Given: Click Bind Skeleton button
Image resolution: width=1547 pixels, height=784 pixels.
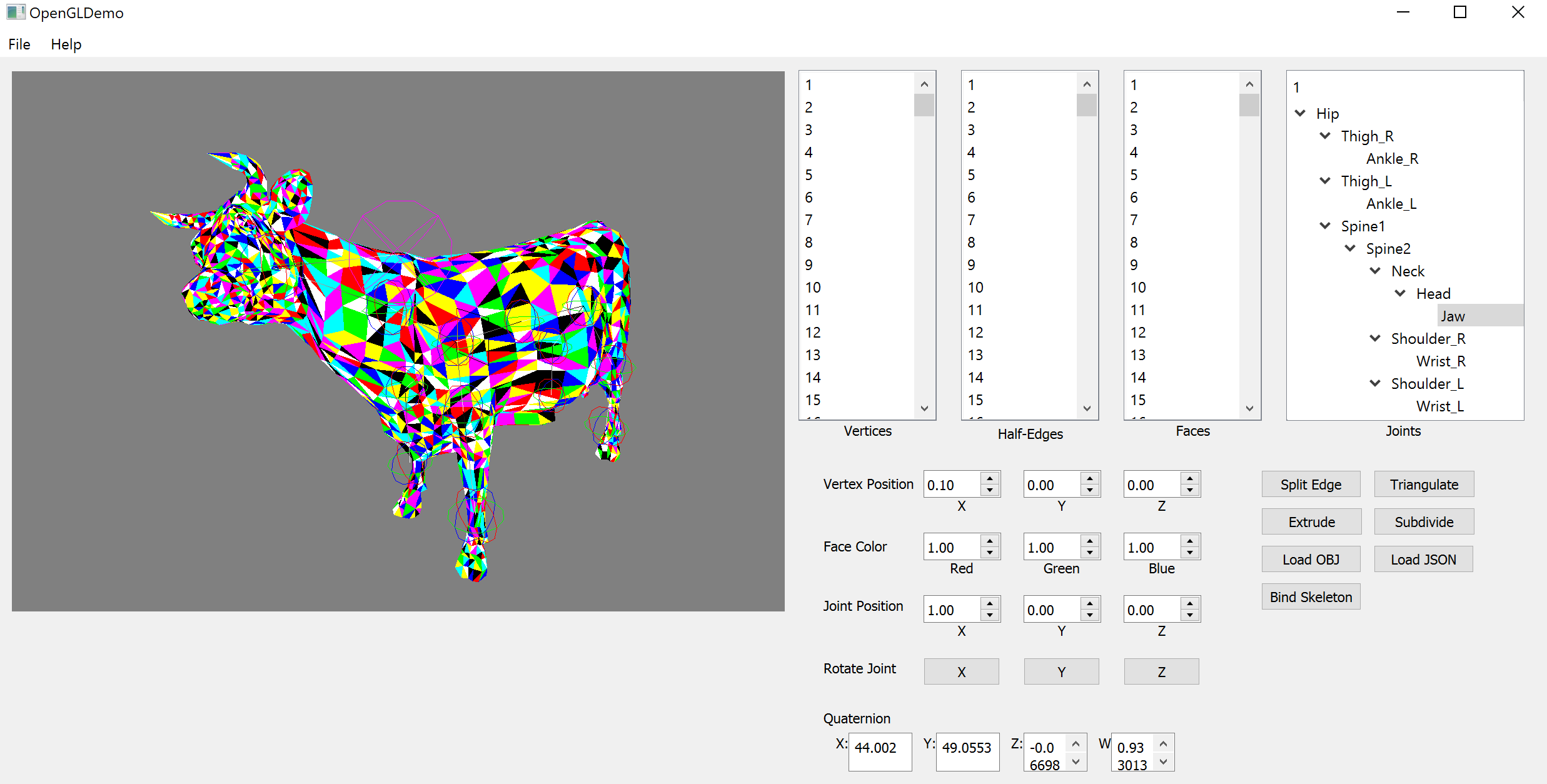Looking at the screenshot, I should click(1311, 597).
